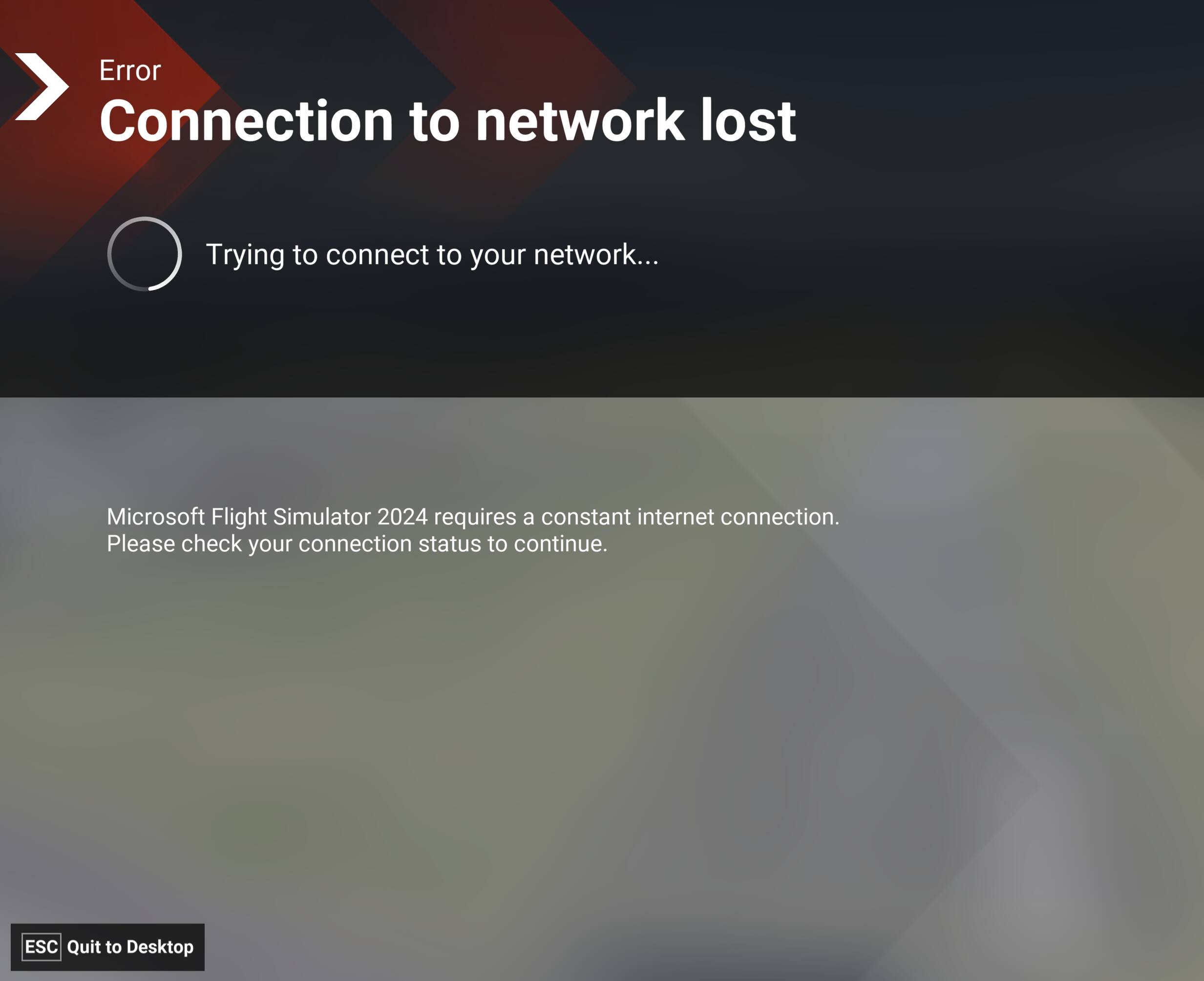This screenshot has width=1204, height=981.
Task: Click the Connection to network lost heading
Action: [448, 120]
